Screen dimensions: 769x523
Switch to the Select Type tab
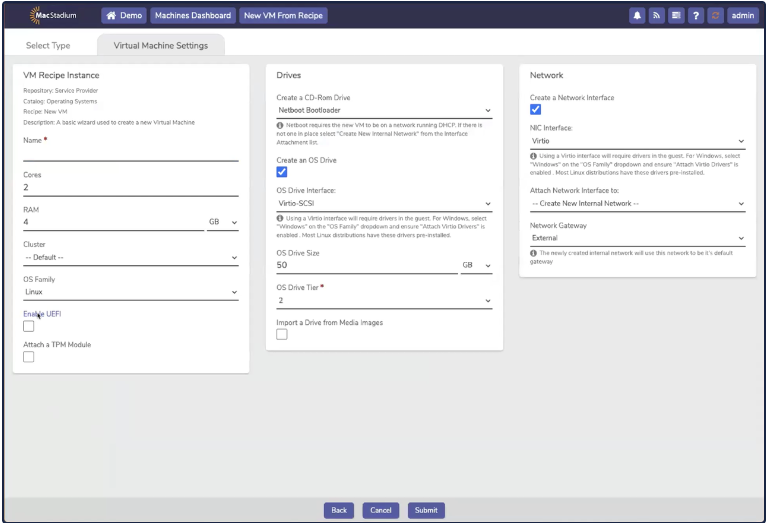[x=48, y=45]
